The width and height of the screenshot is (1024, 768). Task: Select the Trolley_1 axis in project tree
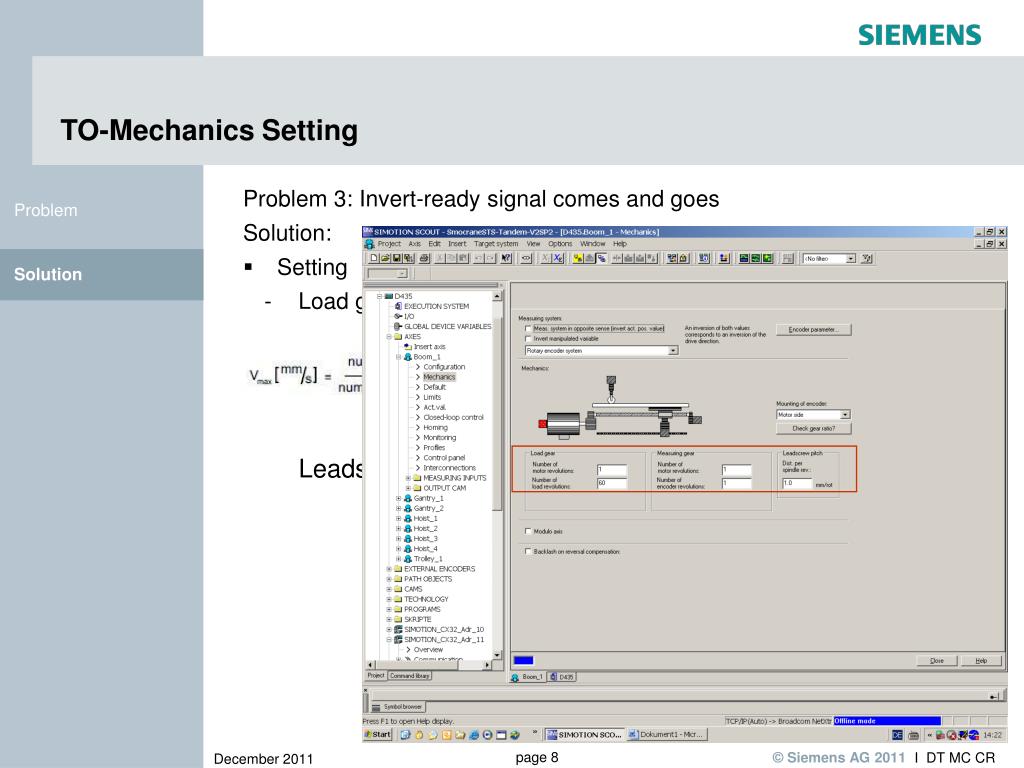coord(428,559)
